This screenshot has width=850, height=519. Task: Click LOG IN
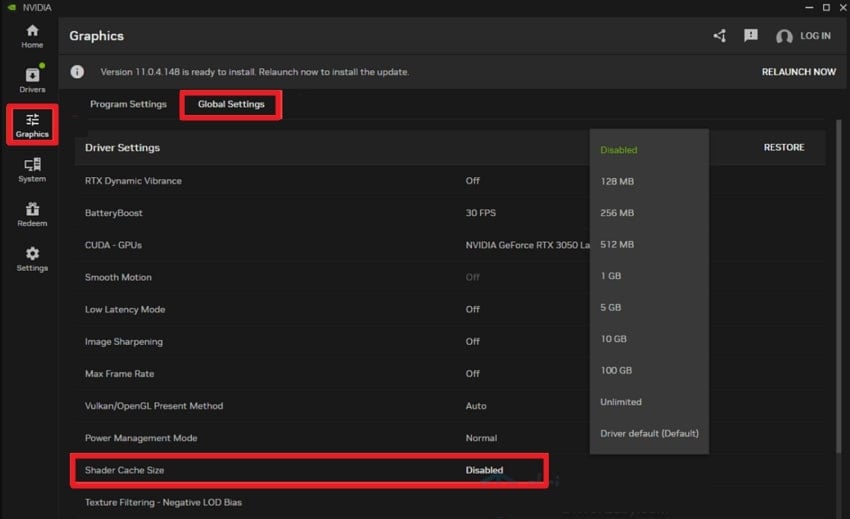(815, 36)
